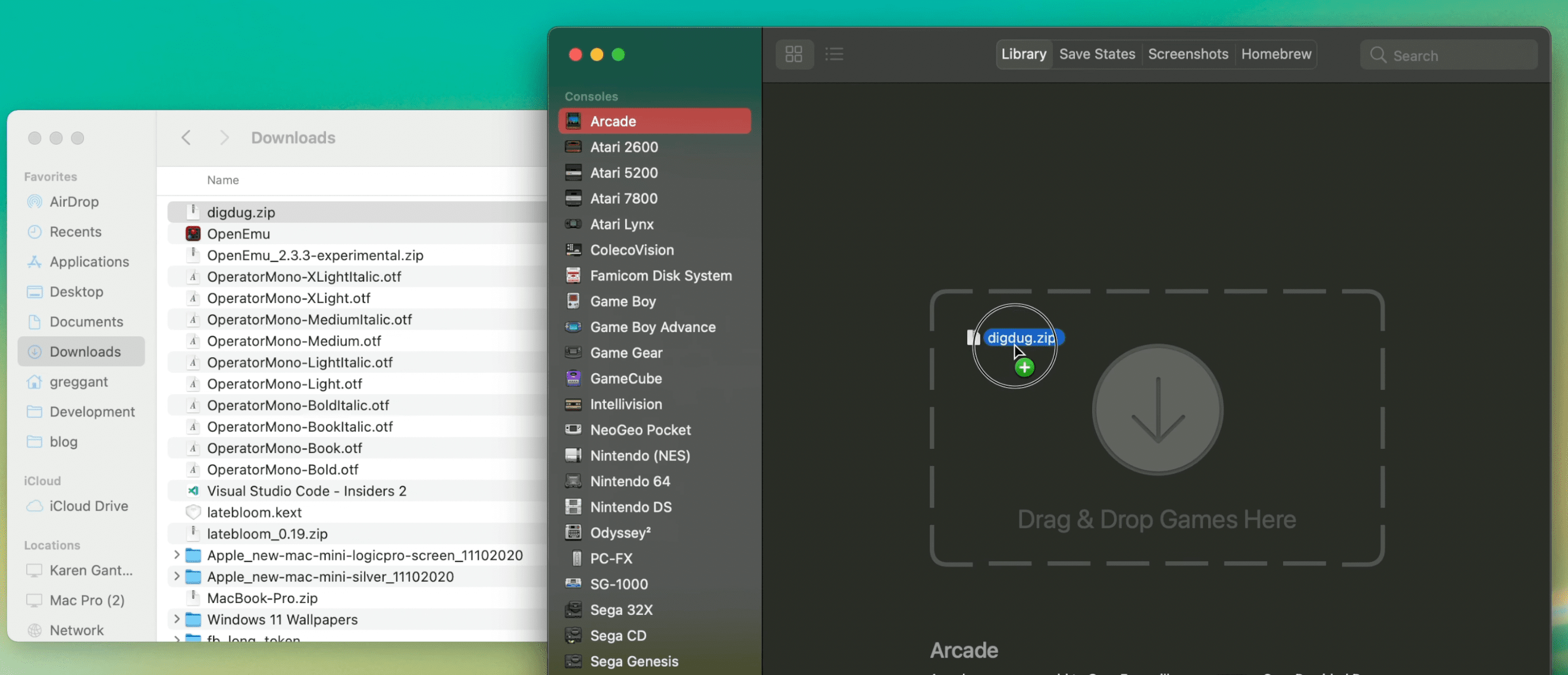Switch to the Screenshots tab
The width and height of the screenshot is (1568, 675).
[1188, 54]
